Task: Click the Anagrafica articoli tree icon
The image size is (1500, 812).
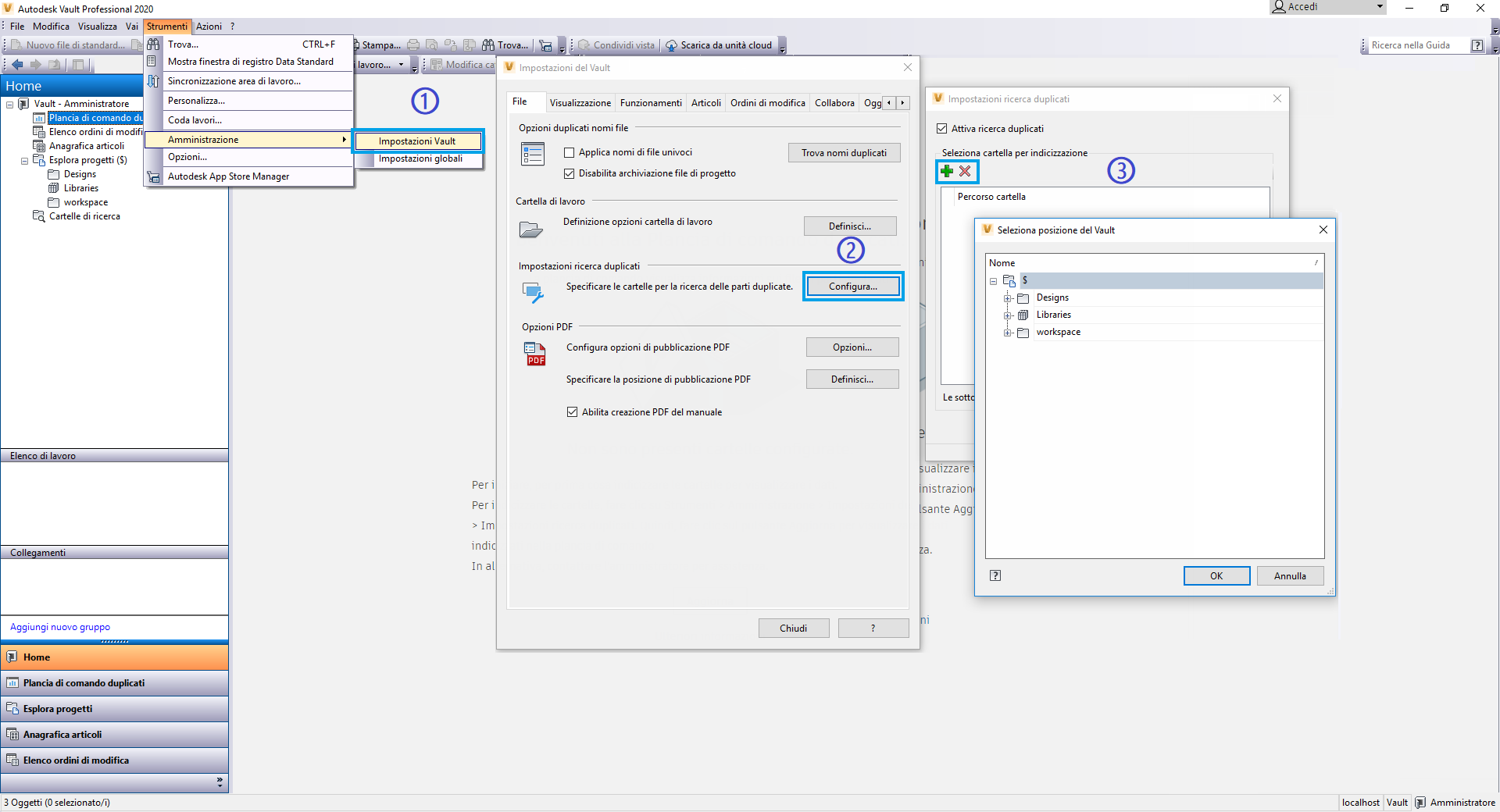Action: (x=39, y=146)
